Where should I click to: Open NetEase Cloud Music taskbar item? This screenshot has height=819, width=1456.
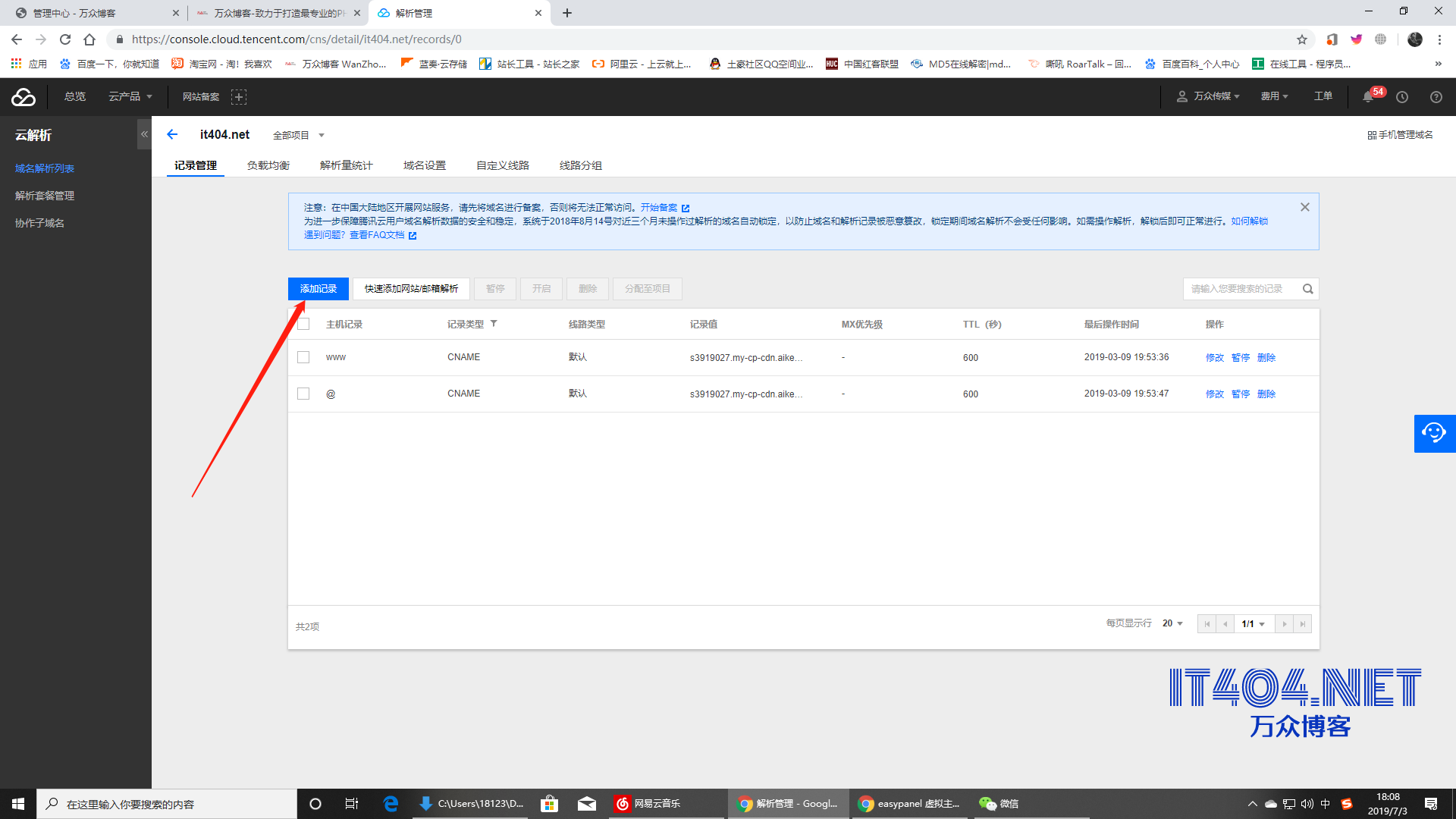click(x=667, y=804)
